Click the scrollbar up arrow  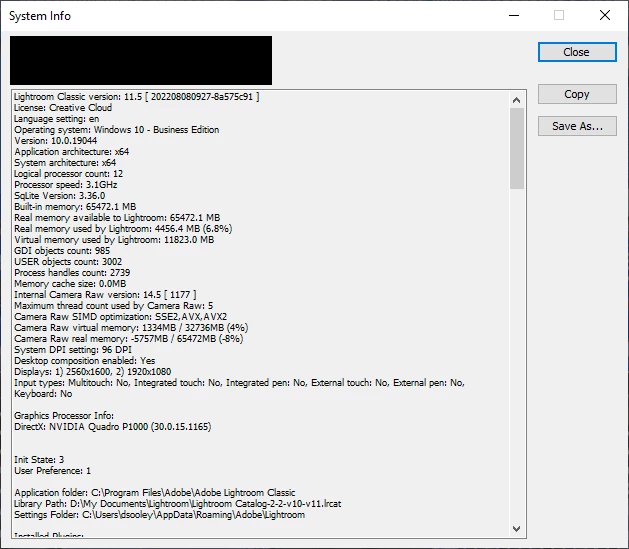[x=517, y=100]
